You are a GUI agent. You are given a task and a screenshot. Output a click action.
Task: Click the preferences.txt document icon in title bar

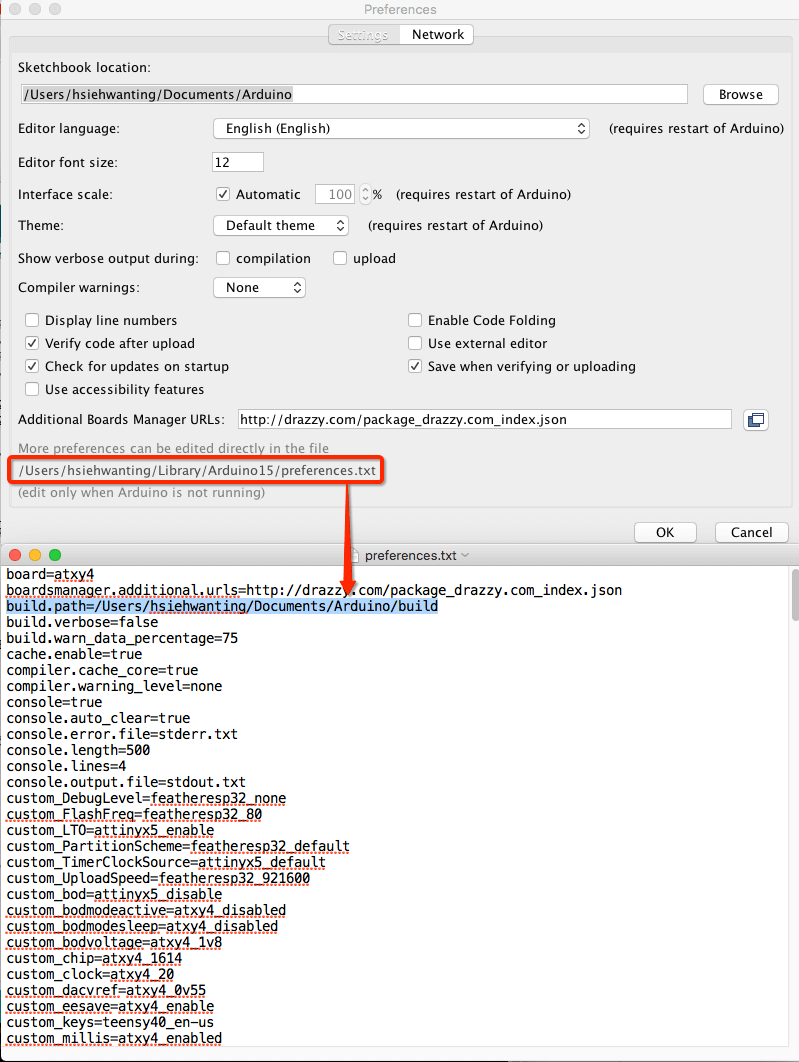click(353, 555)
